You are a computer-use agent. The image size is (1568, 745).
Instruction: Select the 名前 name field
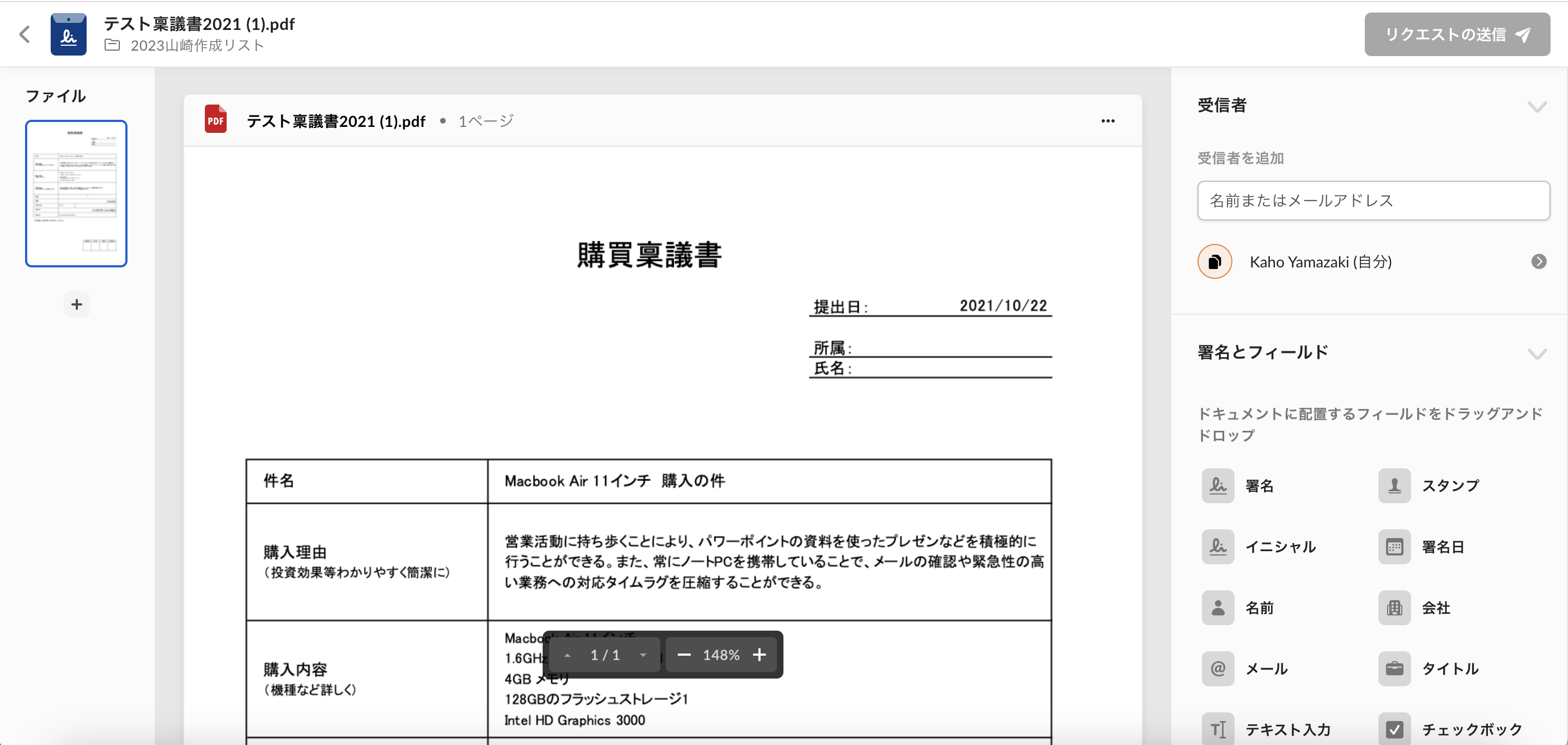coord(1239,607)
